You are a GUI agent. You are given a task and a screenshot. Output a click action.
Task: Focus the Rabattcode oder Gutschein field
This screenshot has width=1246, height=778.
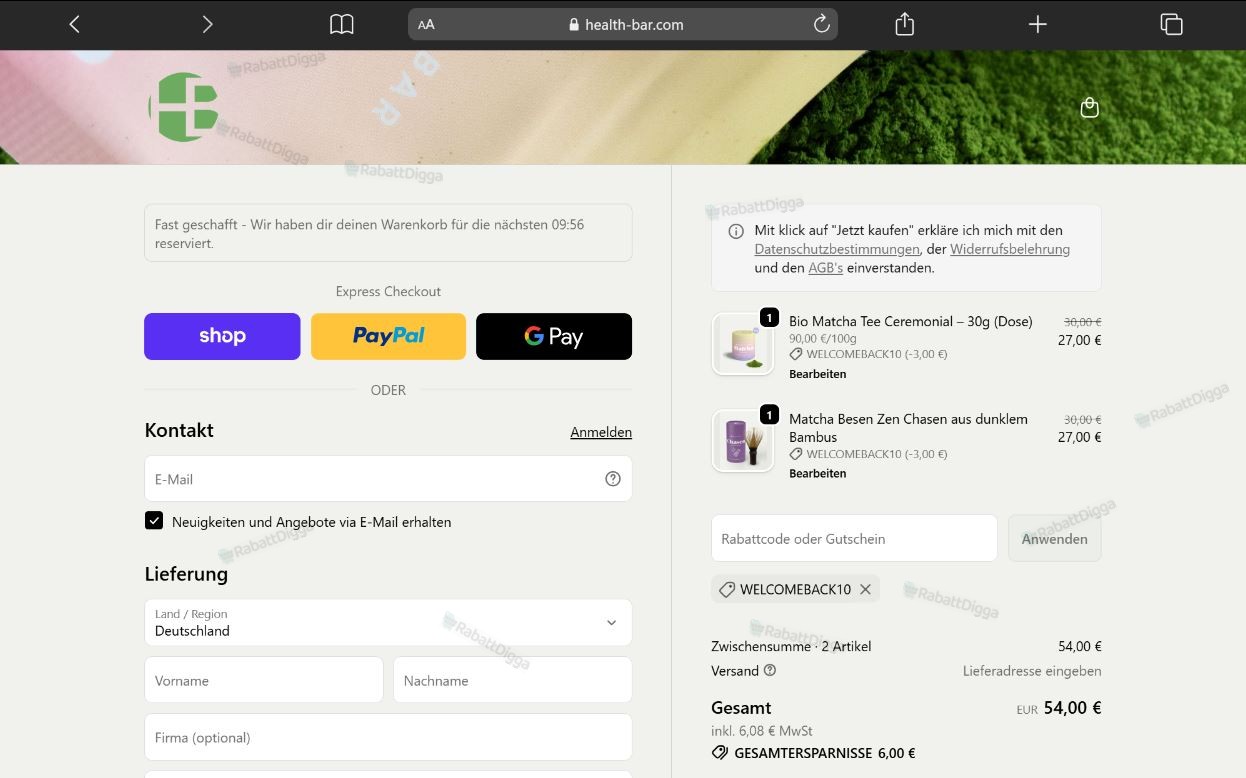854,539
